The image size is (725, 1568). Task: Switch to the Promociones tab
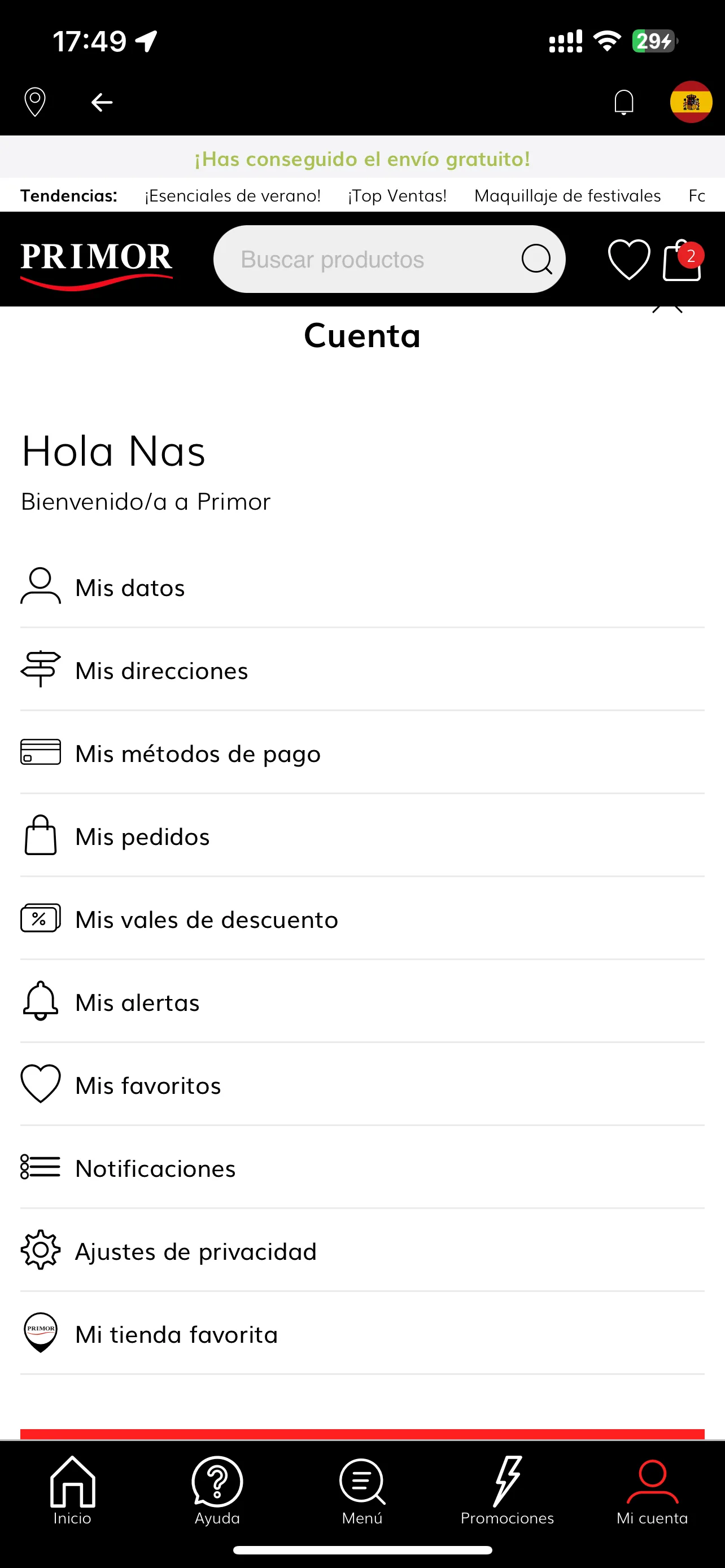[507, 1491]
